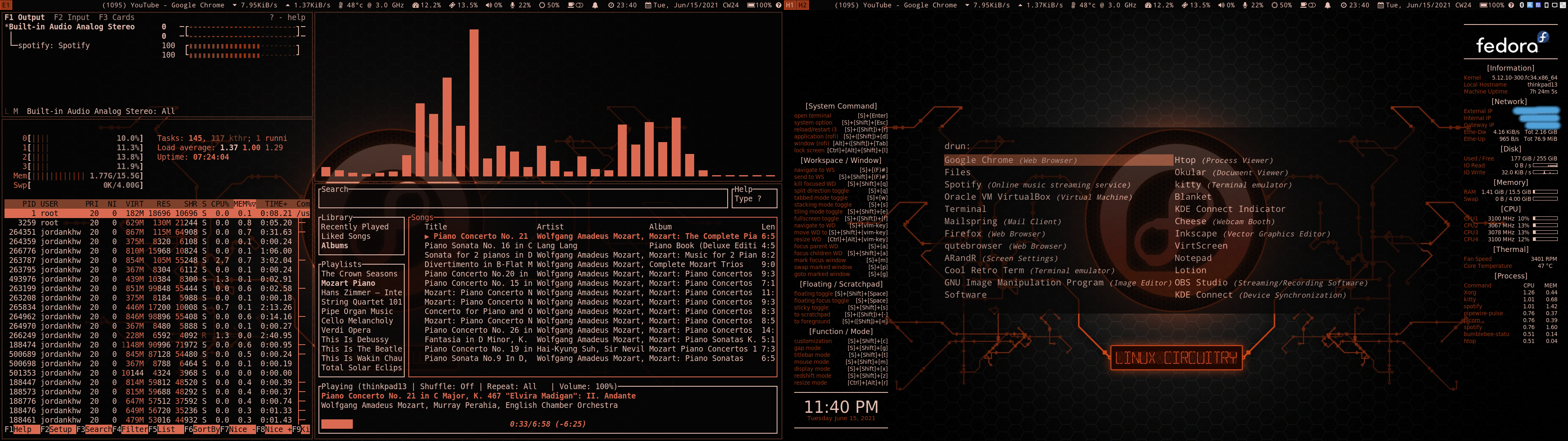Launch Spotify from the drun list

click(962, 185)
